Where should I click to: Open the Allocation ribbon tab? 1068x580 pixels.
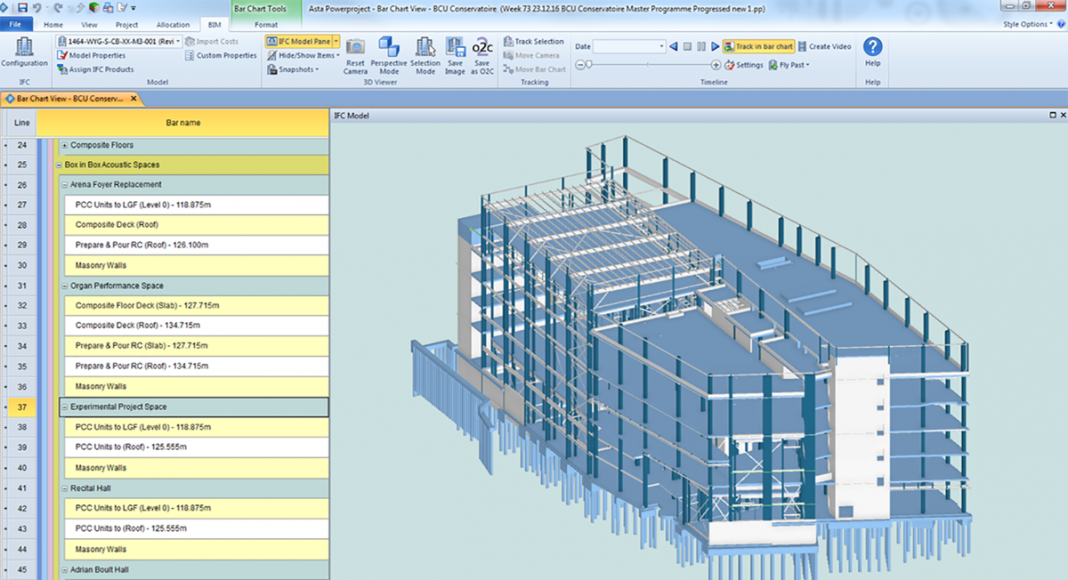[173, 24]
